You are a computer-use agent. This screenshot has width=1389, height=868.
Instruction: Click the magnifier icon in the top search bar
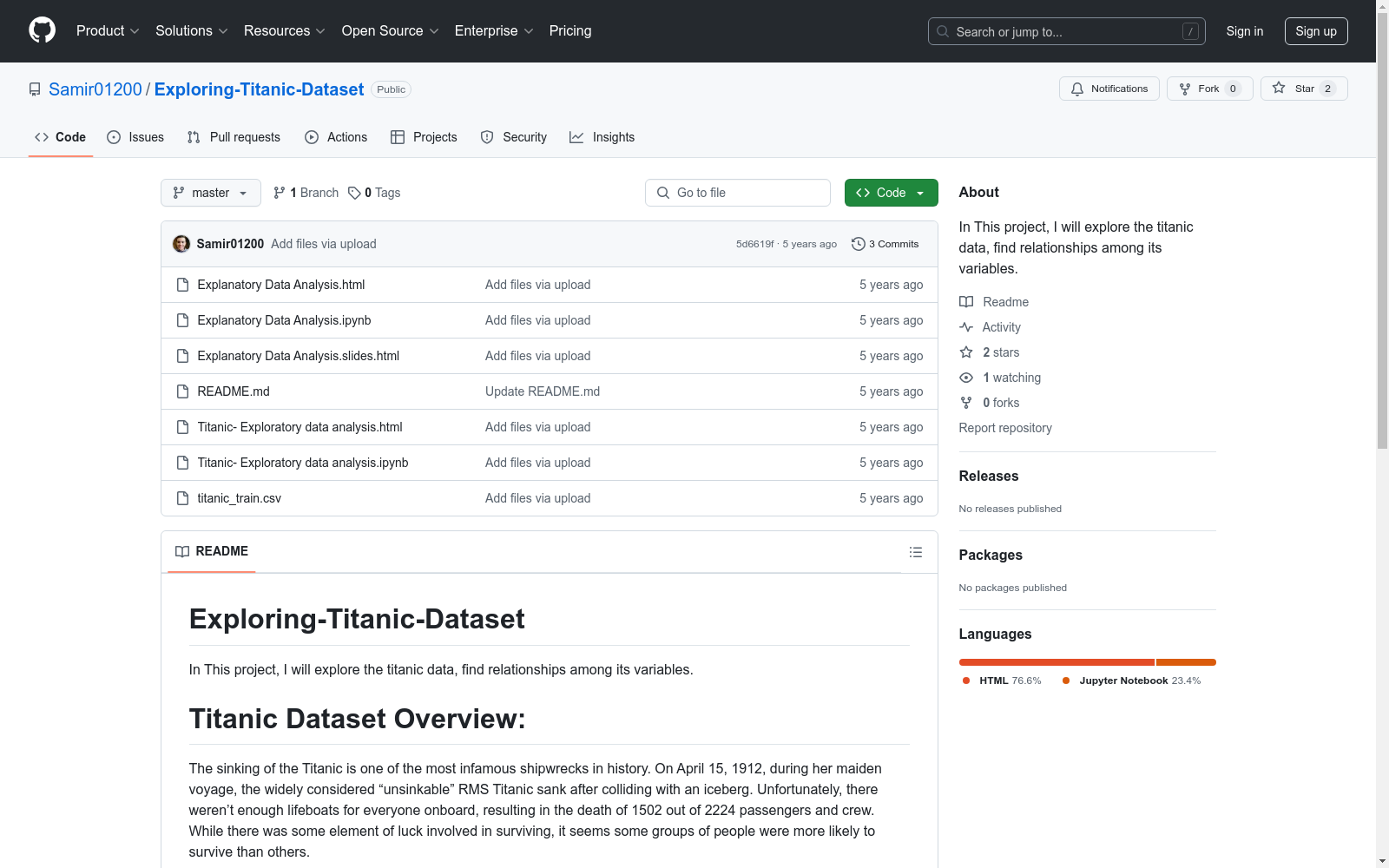click(x=943, y=31)
